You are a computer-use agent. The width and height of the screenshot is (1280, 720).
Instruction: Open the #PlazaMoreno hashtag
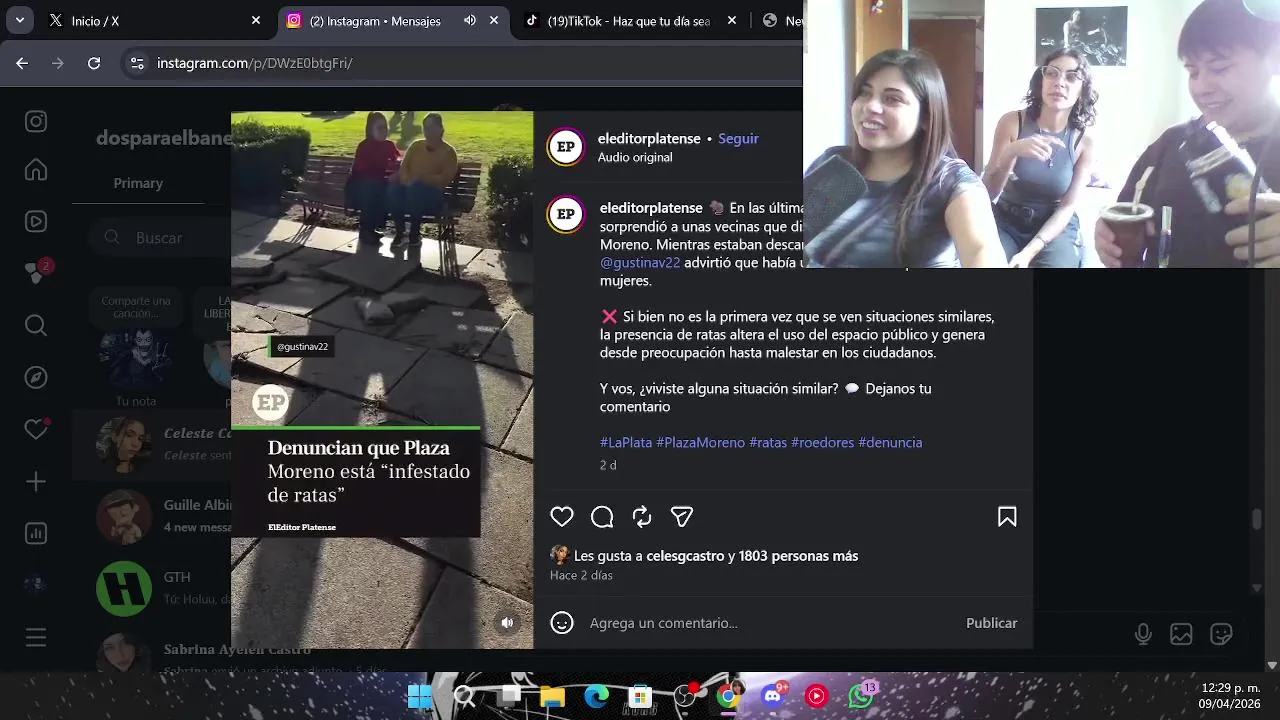pos(700,442)
